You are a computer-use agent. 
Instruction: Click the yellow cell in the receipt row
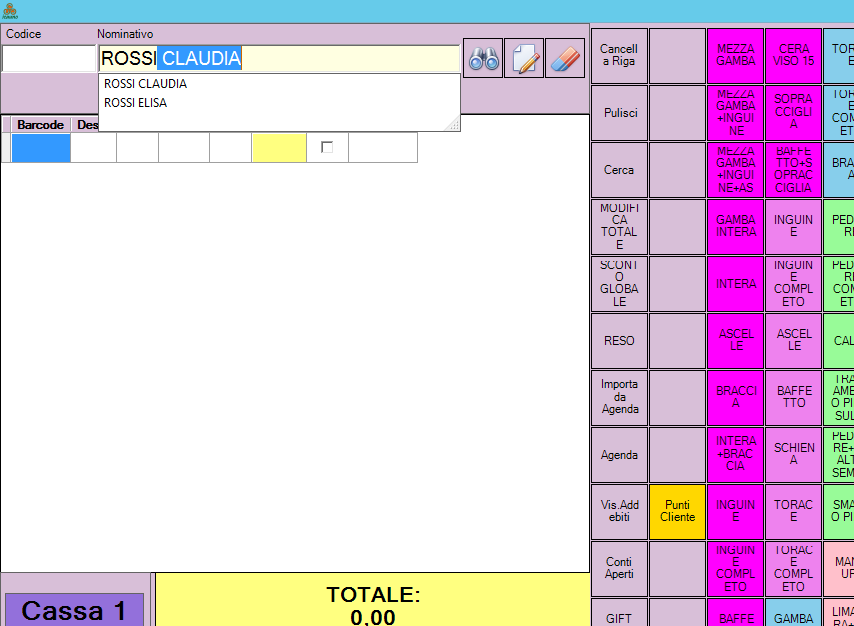coord(279,147)
